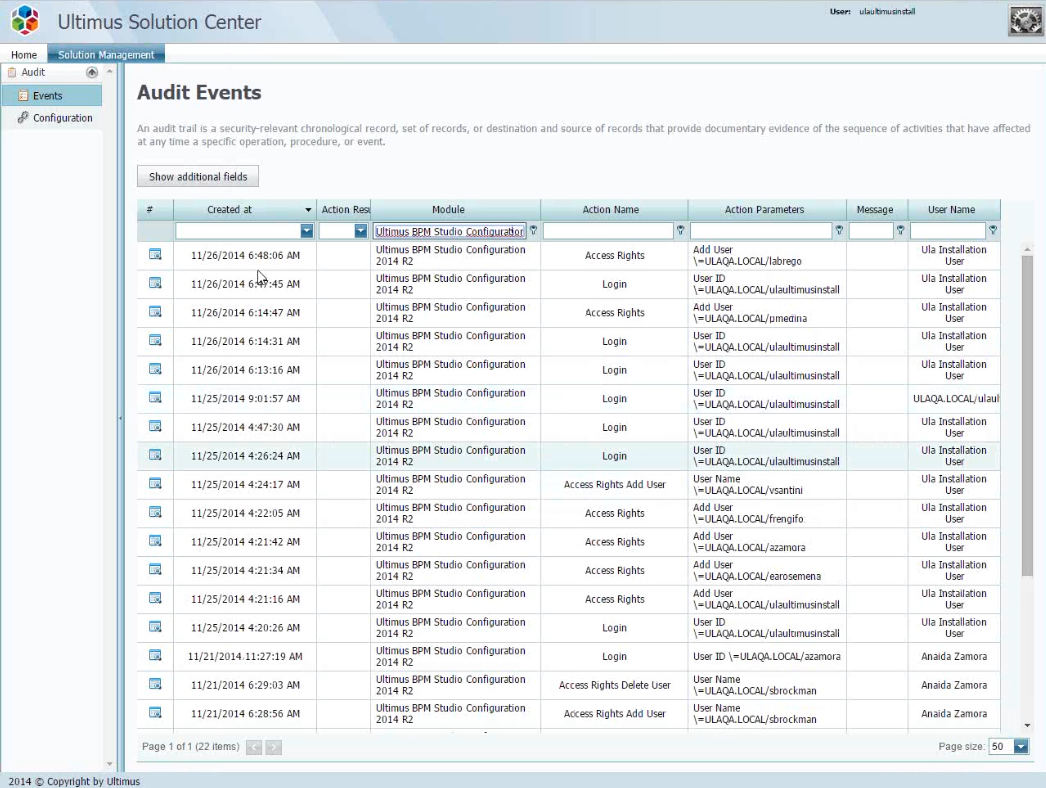Open the Action Result filter dropdown

pyautogui.click(x=361, y=231)
